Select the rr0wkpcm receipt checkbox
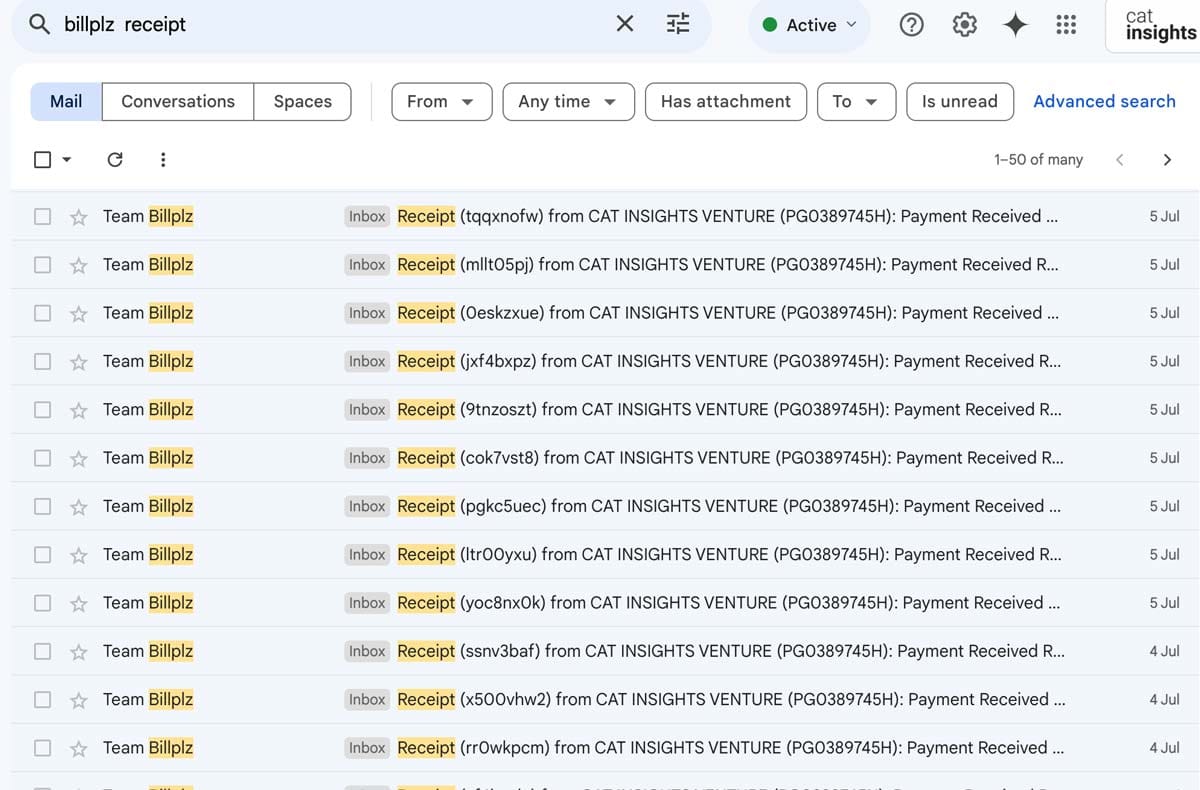Viewport: 1200px width, 790px height. click(x=42, y=747)
